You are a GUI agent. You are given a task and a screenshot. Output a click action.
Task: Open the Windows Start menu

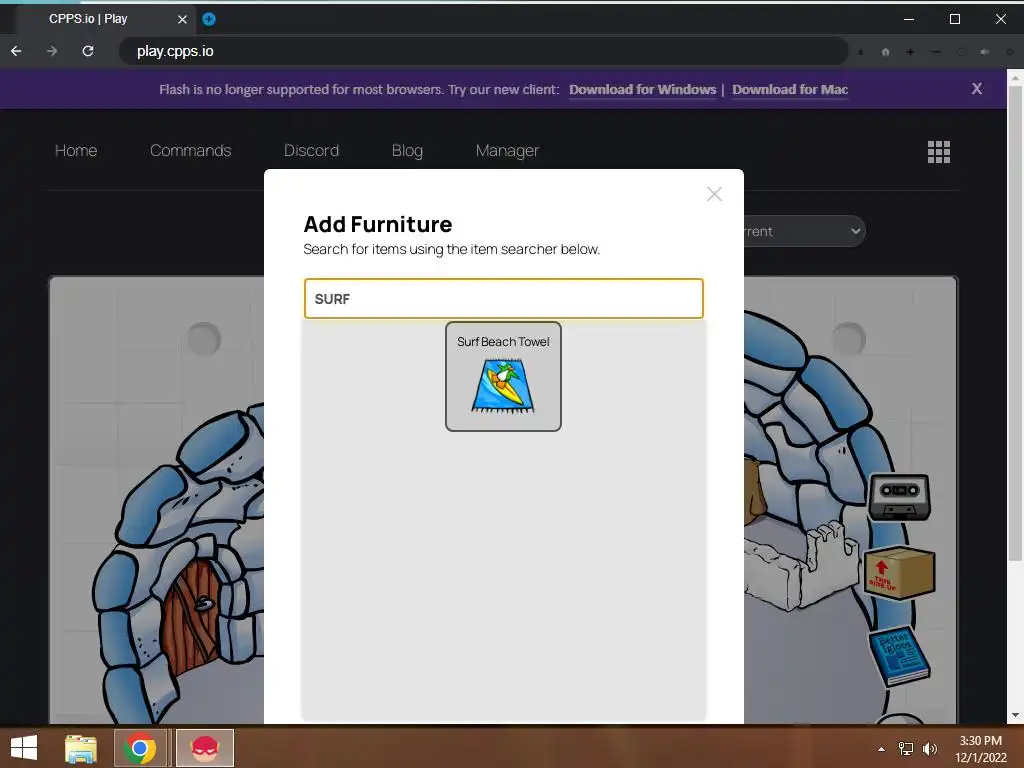click(24, 748)
